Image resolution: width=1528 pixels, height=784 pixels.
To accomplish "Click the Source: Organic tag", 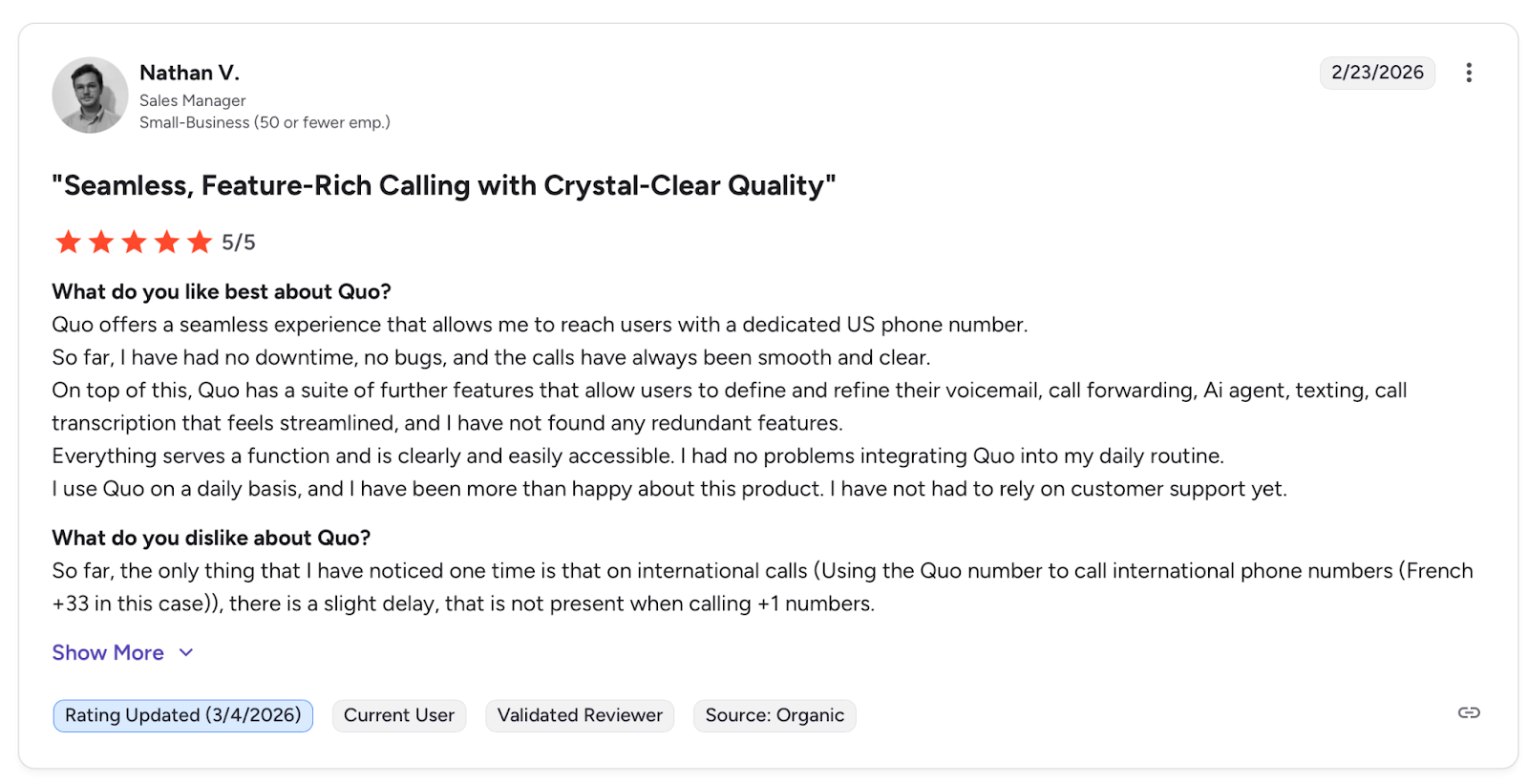I will [x=775, y=715].
